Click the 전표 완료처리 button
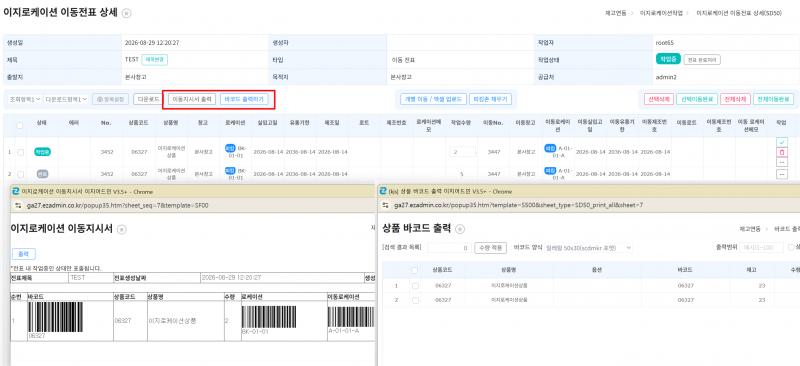The width and height of the screenshot is (800, 366). pos(702,60)
